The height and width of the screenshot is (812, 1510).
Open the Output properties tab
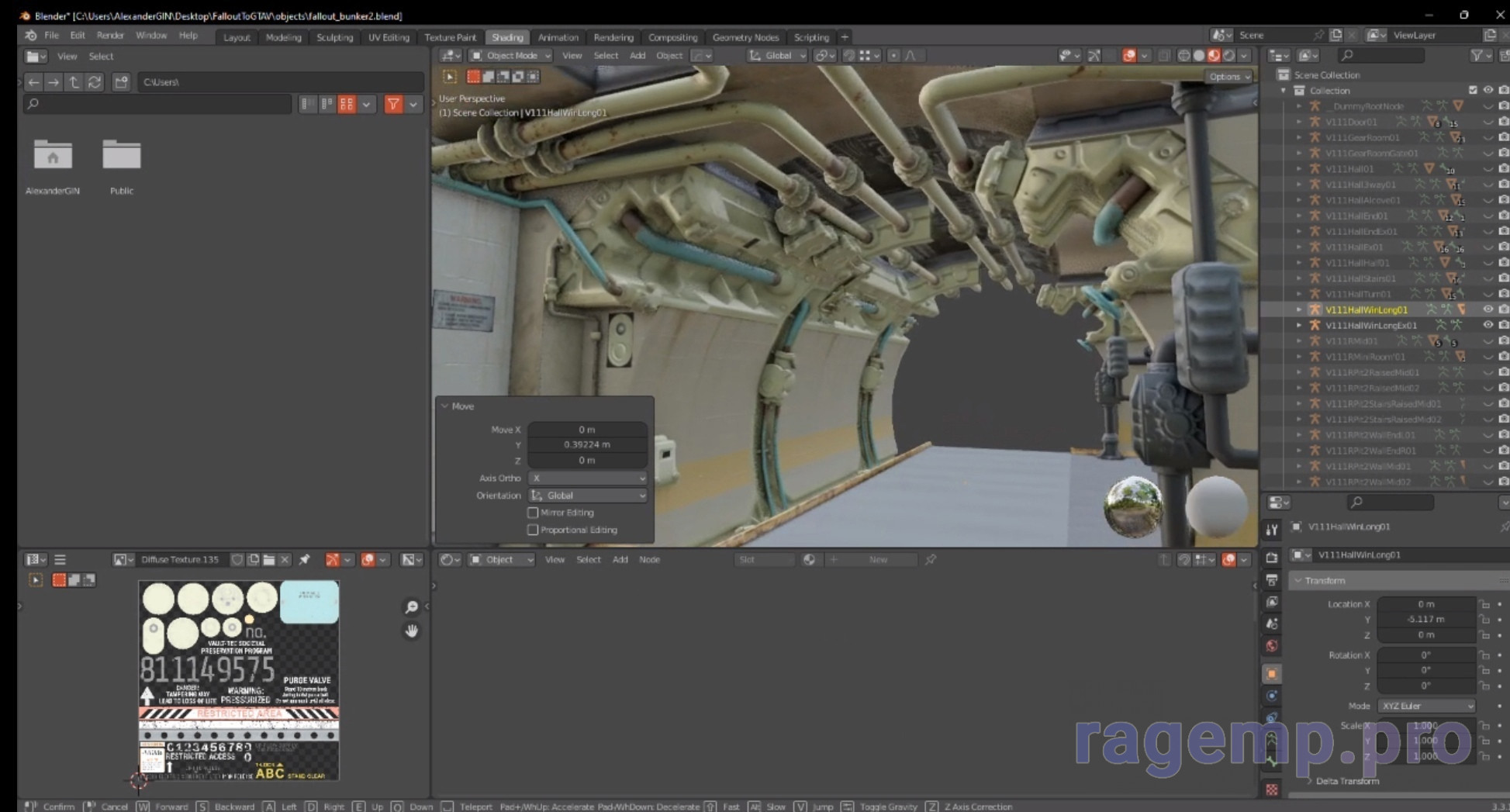tap(1272, 579)
